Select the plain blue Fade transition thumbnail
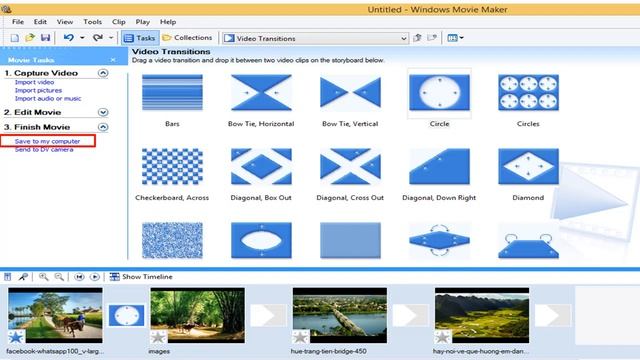640x360 pixels. 350,240
